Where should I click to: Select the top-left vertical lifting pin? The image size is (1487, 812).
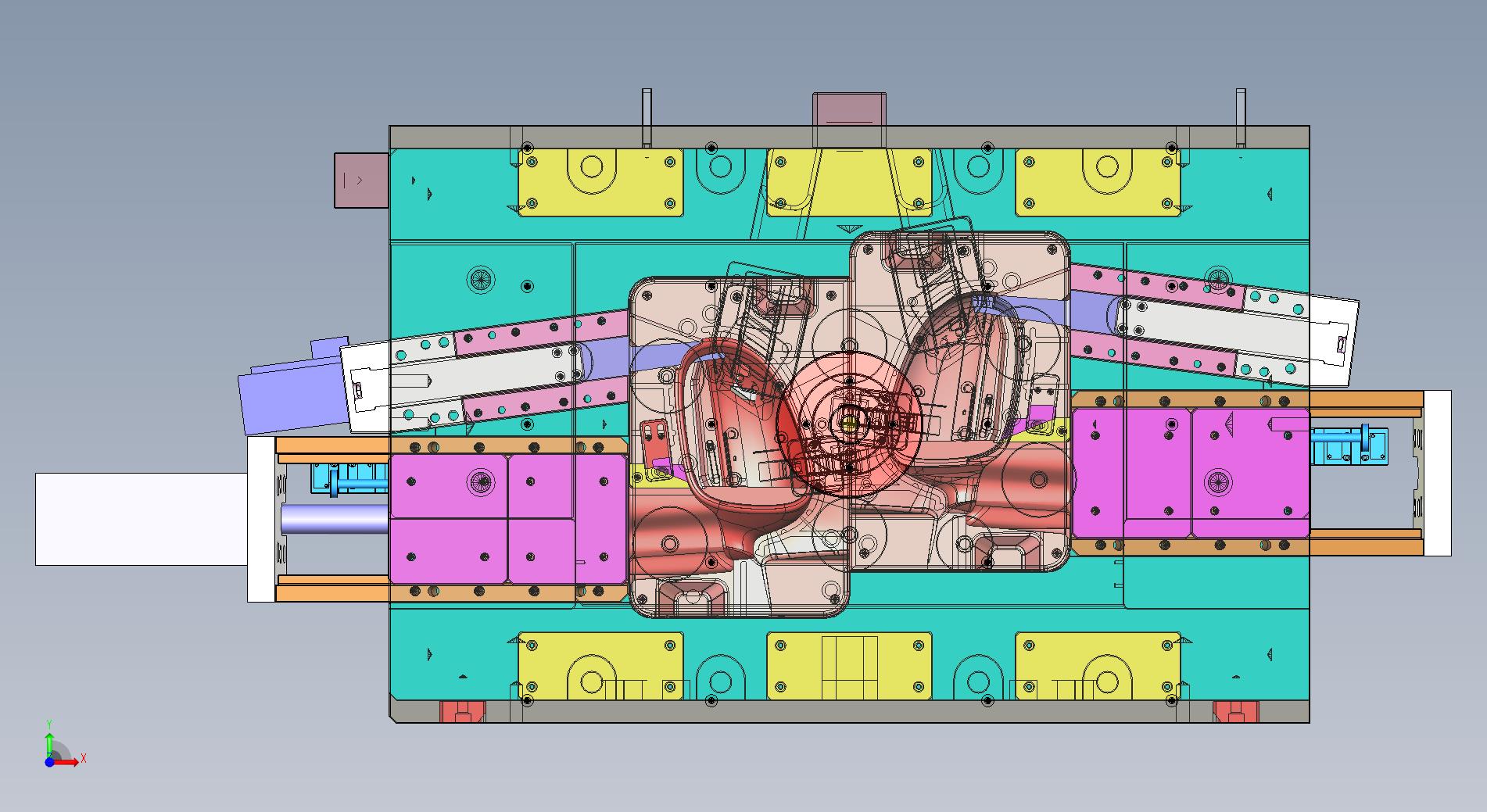pos(647,116)
